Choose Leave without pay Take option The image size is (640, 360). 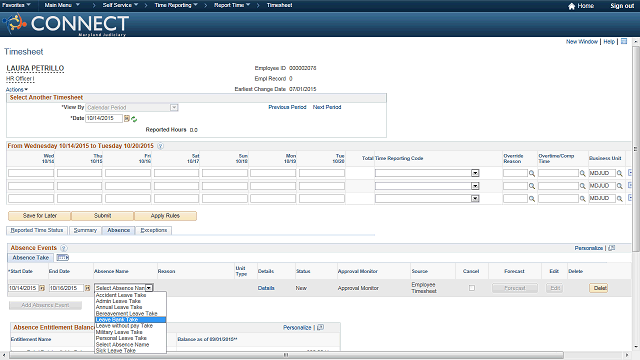130,326
